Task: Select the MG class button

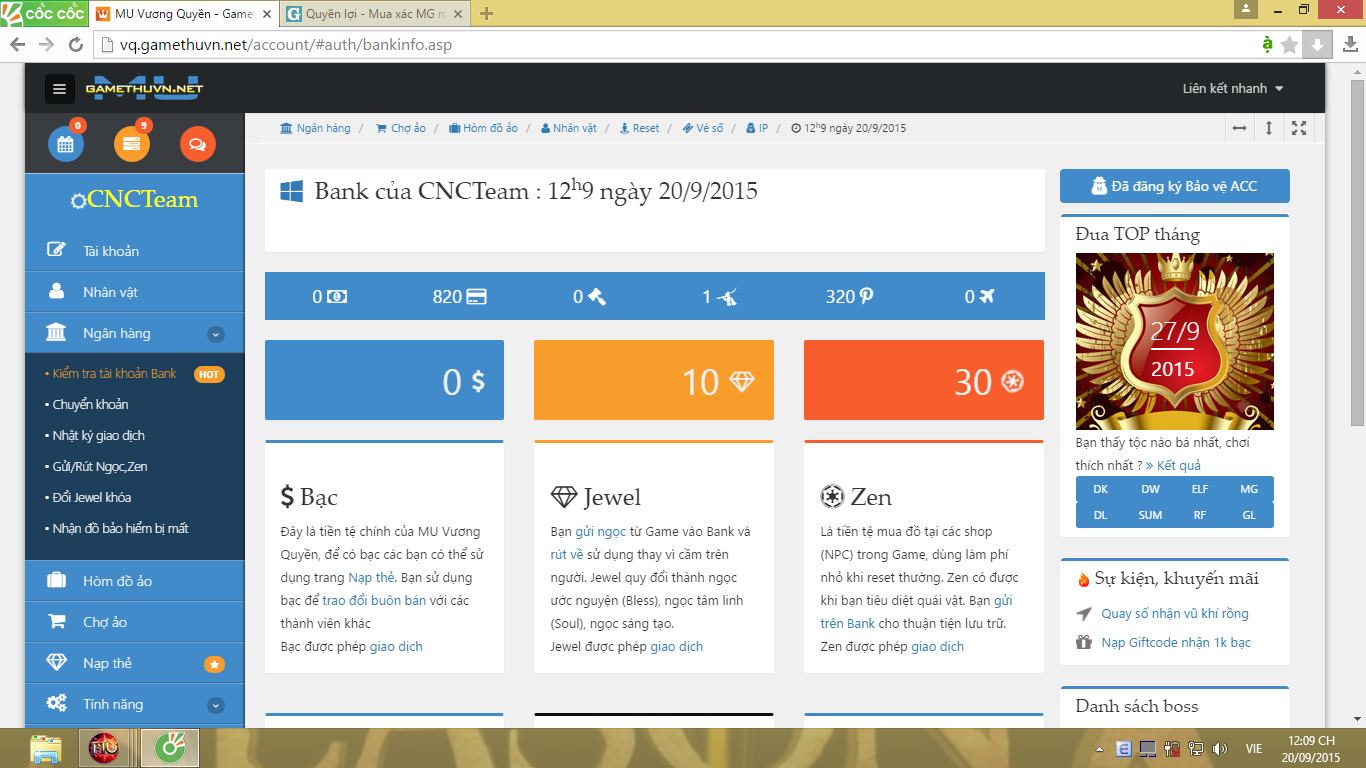Action: (1249, 489)
